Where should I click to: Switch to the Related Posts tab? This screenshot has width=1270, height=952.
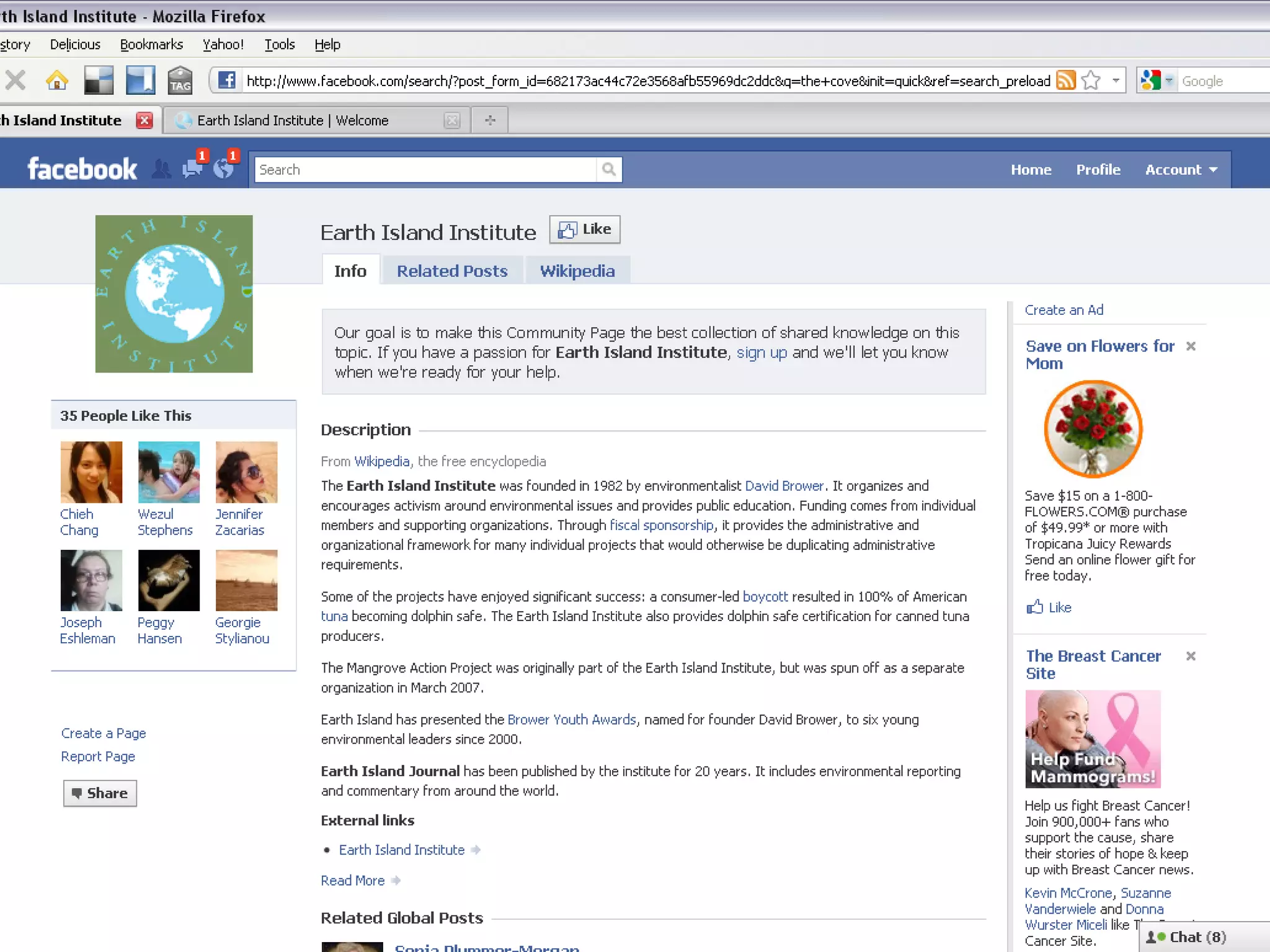pyautogui.click(x=452, y=271)
